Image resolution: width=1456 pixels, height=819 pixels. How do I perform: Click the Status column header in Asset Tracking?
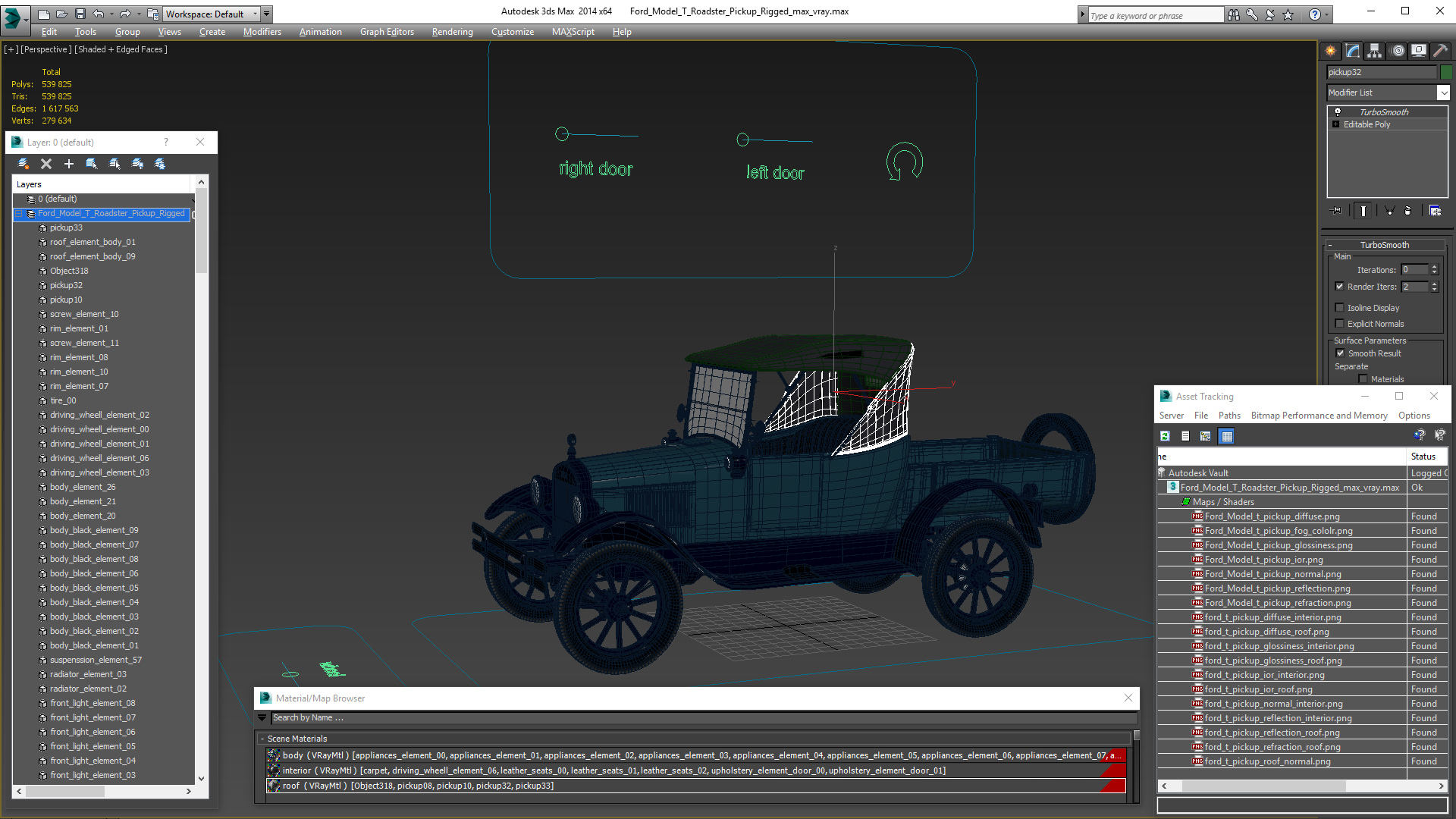point(1427,457)
